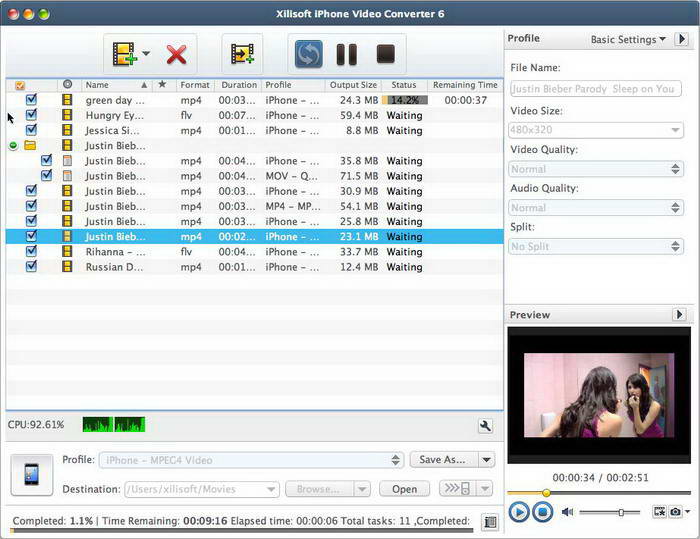Viewport: 700px width, 539px height.
Task: Expand the Profile panel arrow button
Action: (x=681, y=39)
